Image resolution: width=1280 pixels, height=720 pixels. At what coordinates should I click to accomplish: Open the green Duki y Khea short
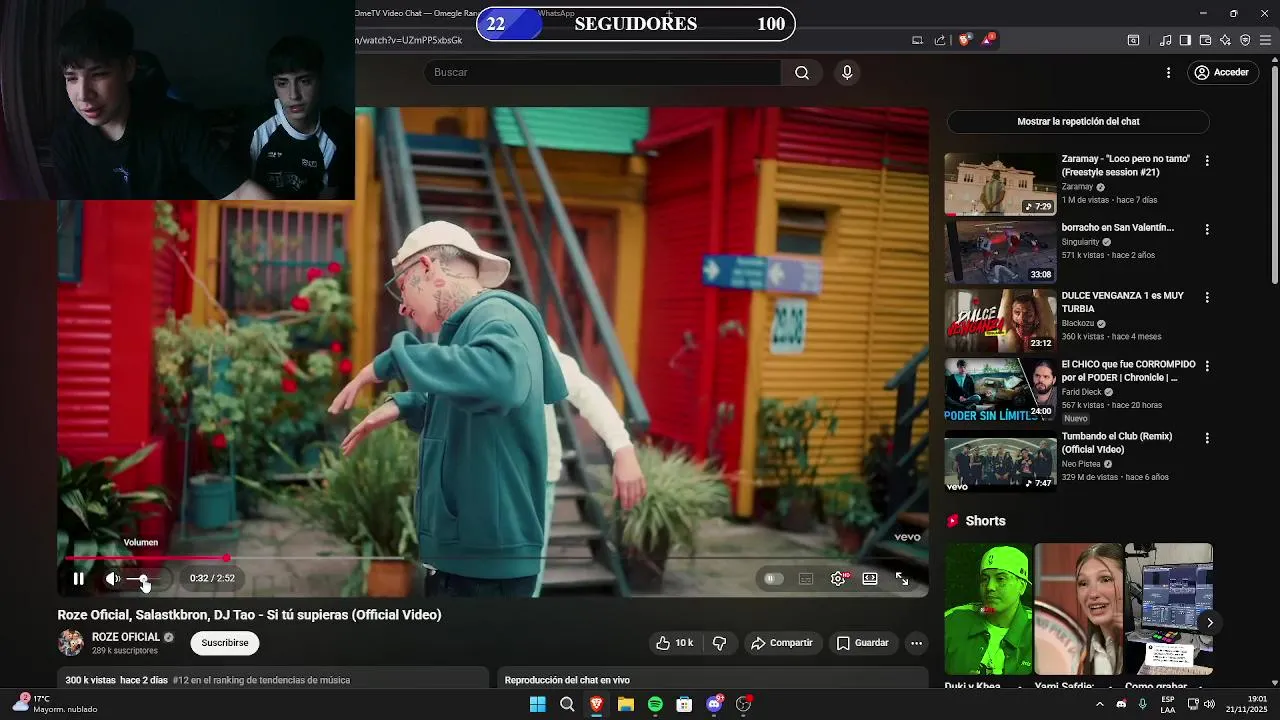point(988,609)
